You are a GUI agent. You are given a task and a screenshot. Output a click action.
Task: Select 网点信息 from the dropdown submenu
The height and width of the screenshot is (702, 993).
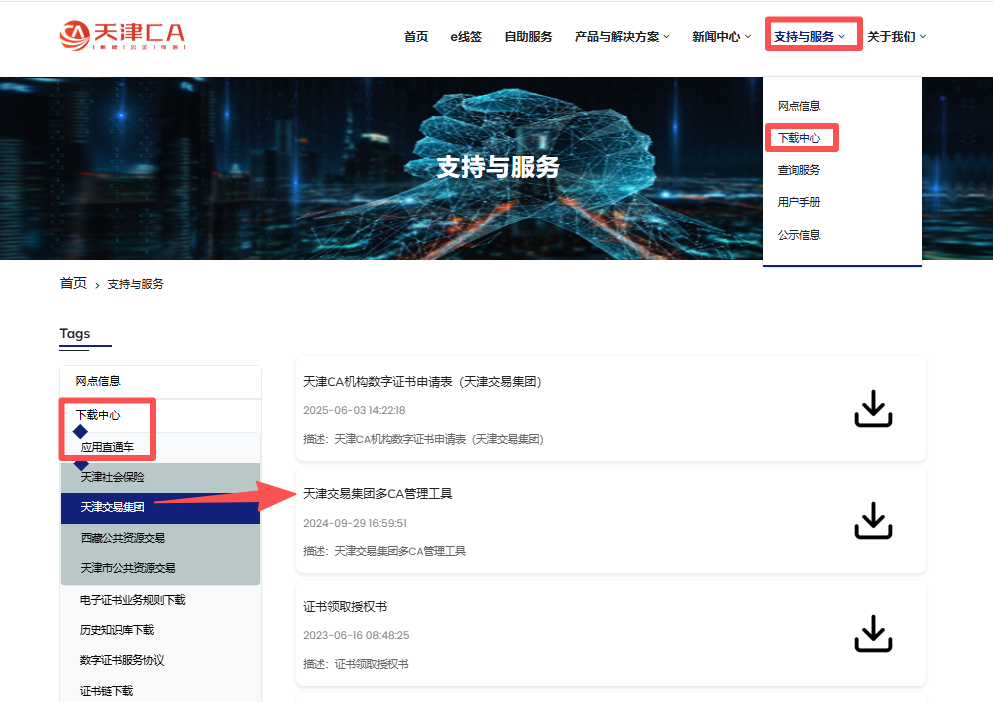799,106
